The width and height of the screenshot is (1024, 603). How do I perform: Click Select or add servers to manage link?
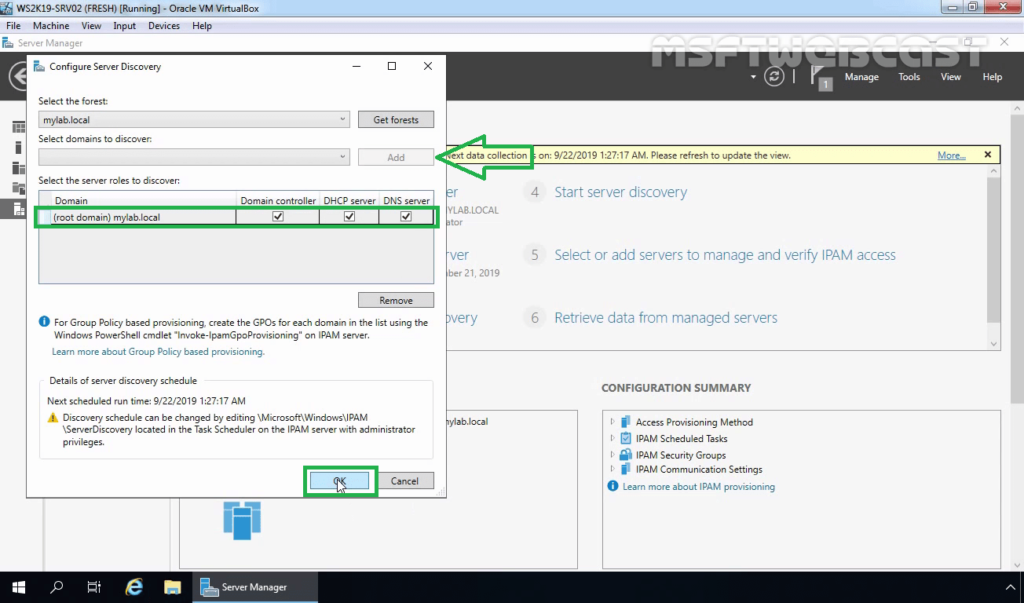tap(725, 255)
